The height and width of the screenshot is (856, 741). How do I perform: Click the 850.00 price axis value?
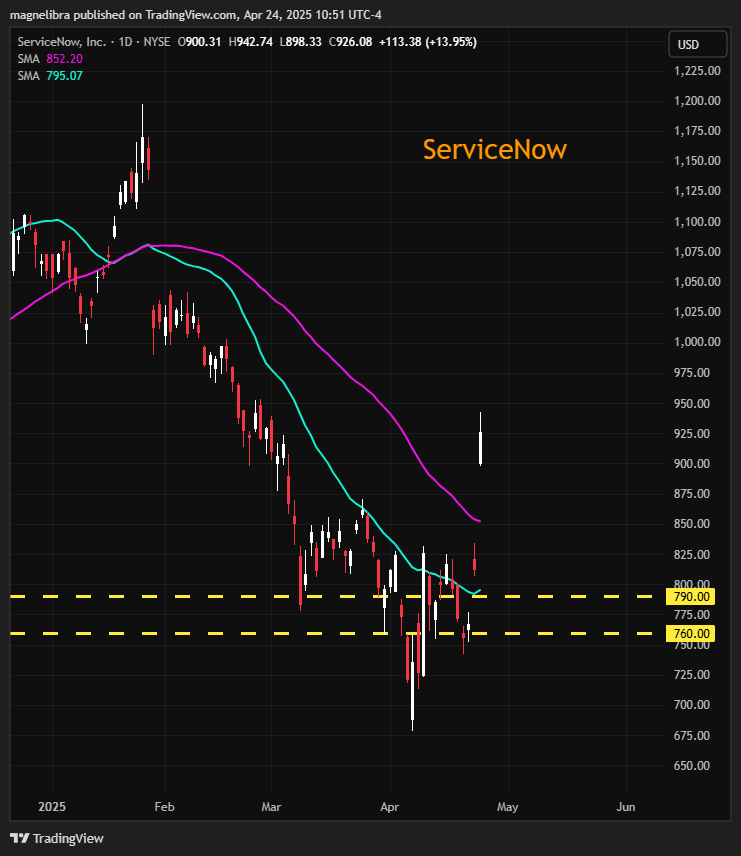coord(692,524)
